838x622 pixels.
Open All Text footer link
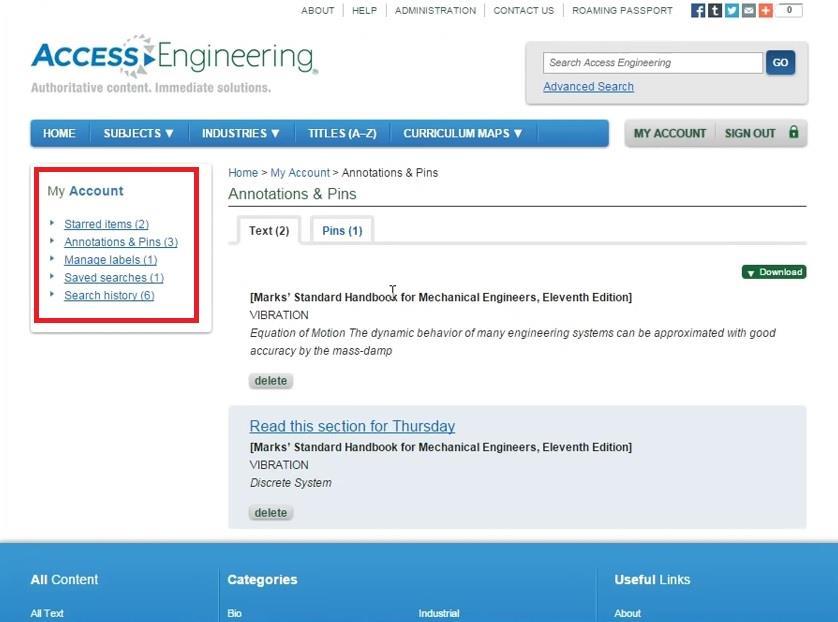pyautogui.click(x=47, y=613)
